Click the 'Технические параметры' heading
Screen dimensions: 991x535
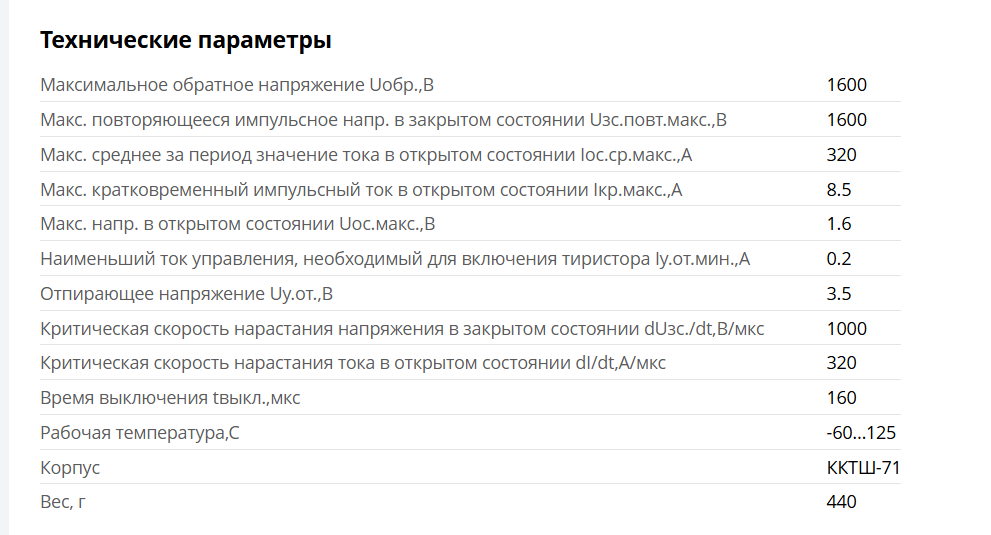[x=186, y=40]
